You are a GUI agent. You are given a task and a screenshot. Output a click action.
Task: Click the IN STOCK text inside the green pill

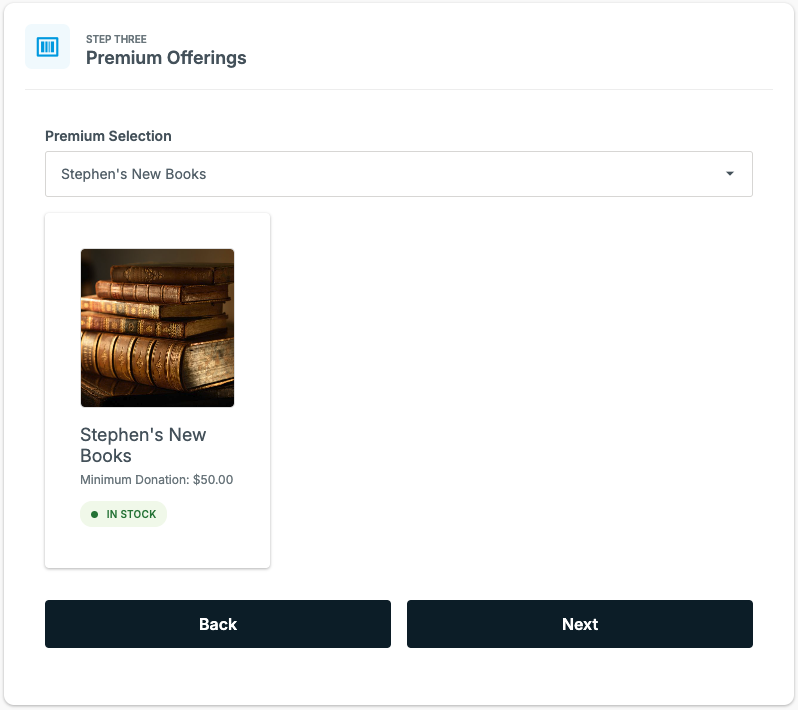(x=131, y=515)
